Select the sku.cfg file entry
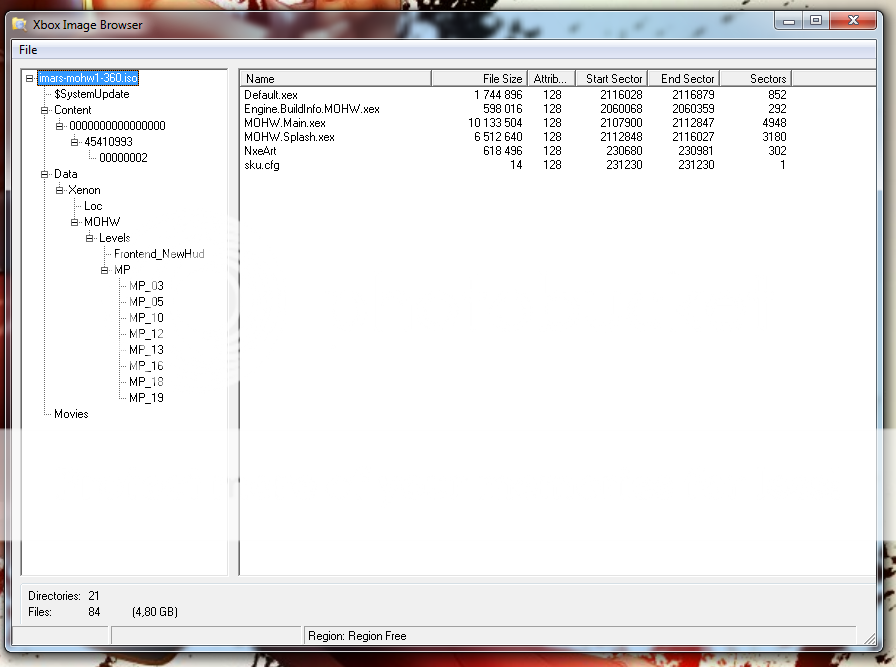Image resolution: width=896 pixels, height=667 pixels. [262, 165]
